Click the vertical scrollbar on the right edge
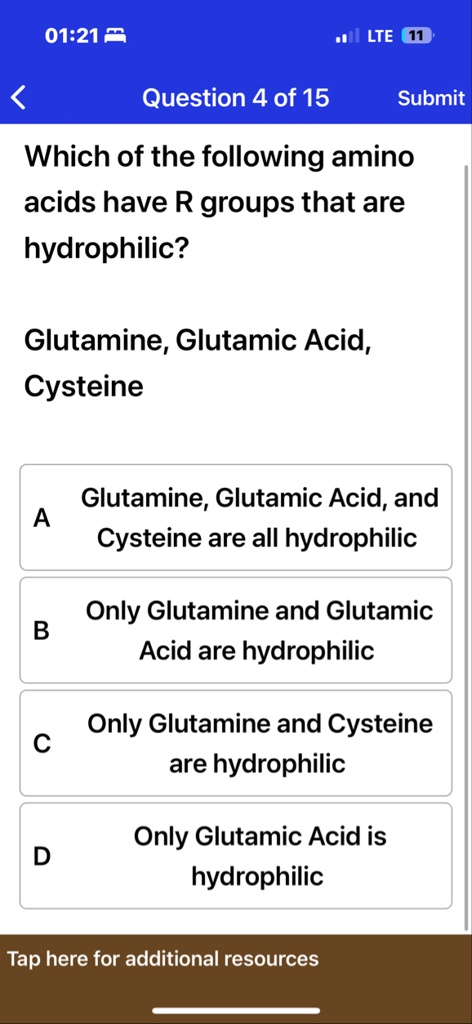The image size is (472, 1024). point(465,547)
